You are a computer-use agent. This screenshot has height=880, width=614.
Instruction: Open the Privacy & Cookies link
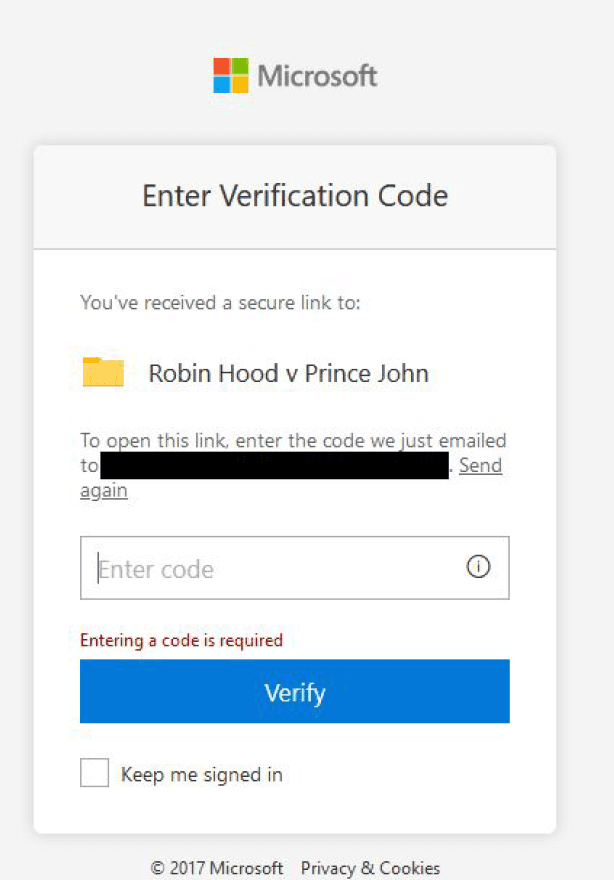tap(370, 868)
